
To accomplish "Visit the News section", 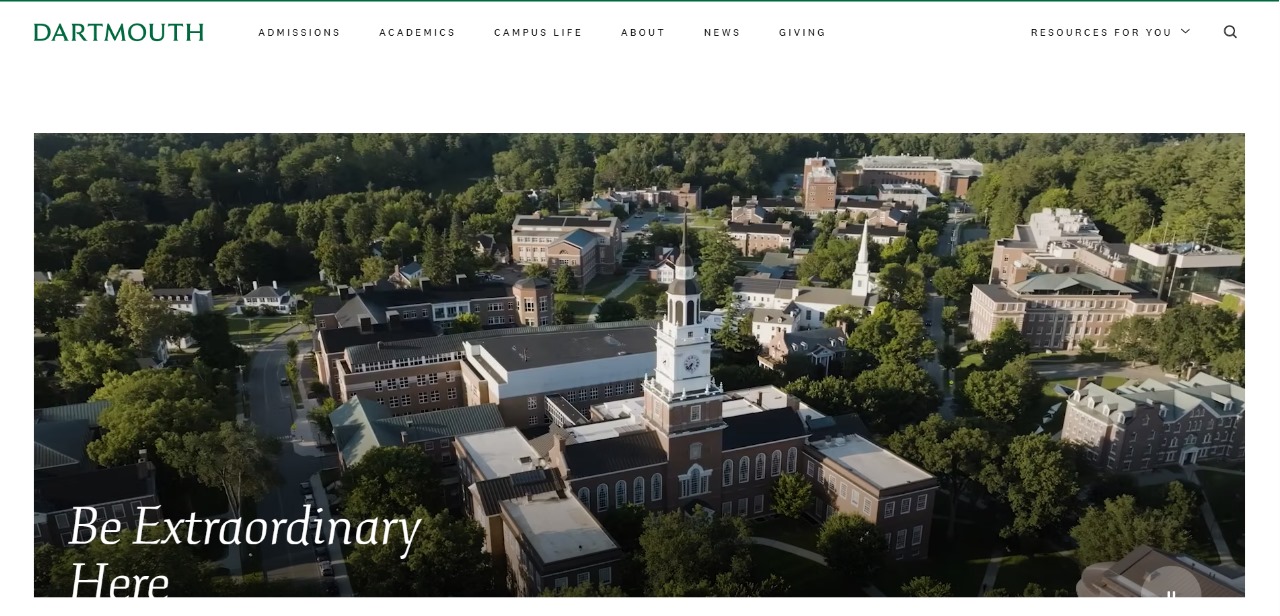I will [x=722, y=32].
